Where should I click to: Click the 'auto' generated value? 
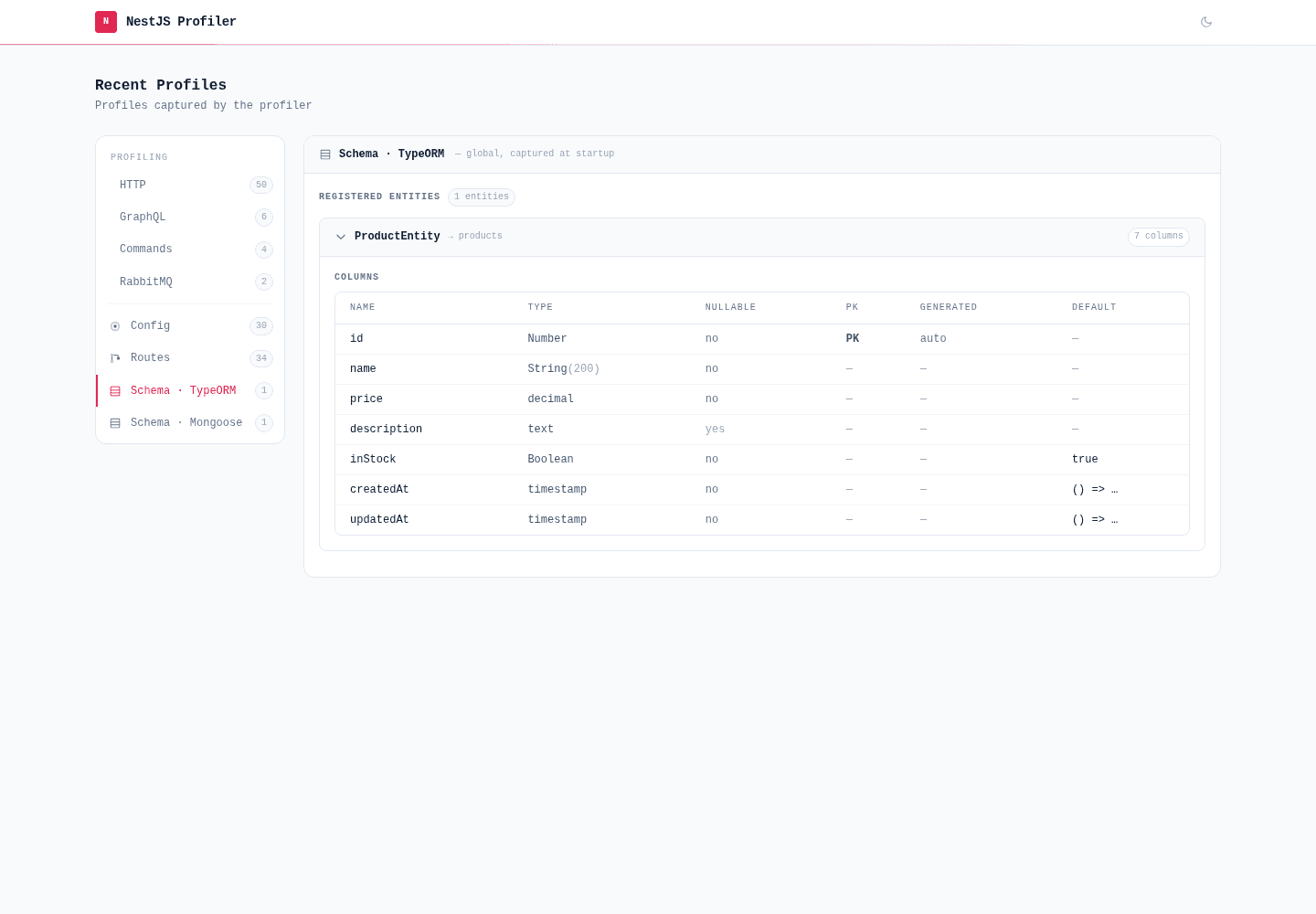point(933,339)
